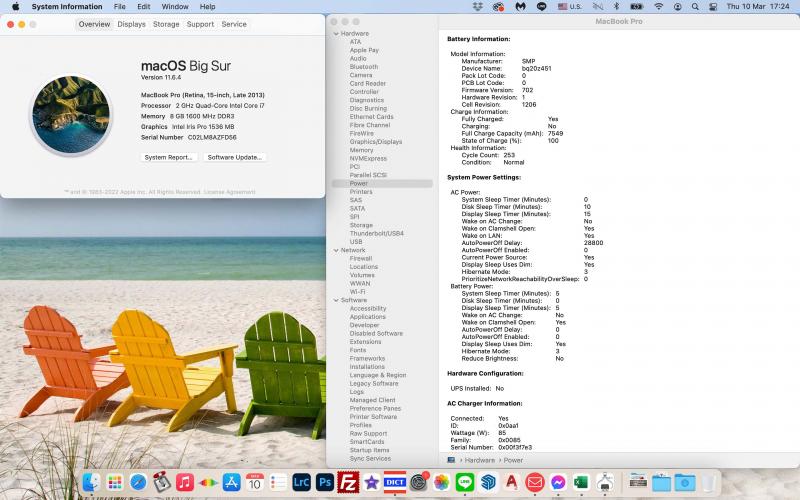This screenshot has width=800, height=500.
Task: Select Firewall under Network
Action: tap(361, 259)
